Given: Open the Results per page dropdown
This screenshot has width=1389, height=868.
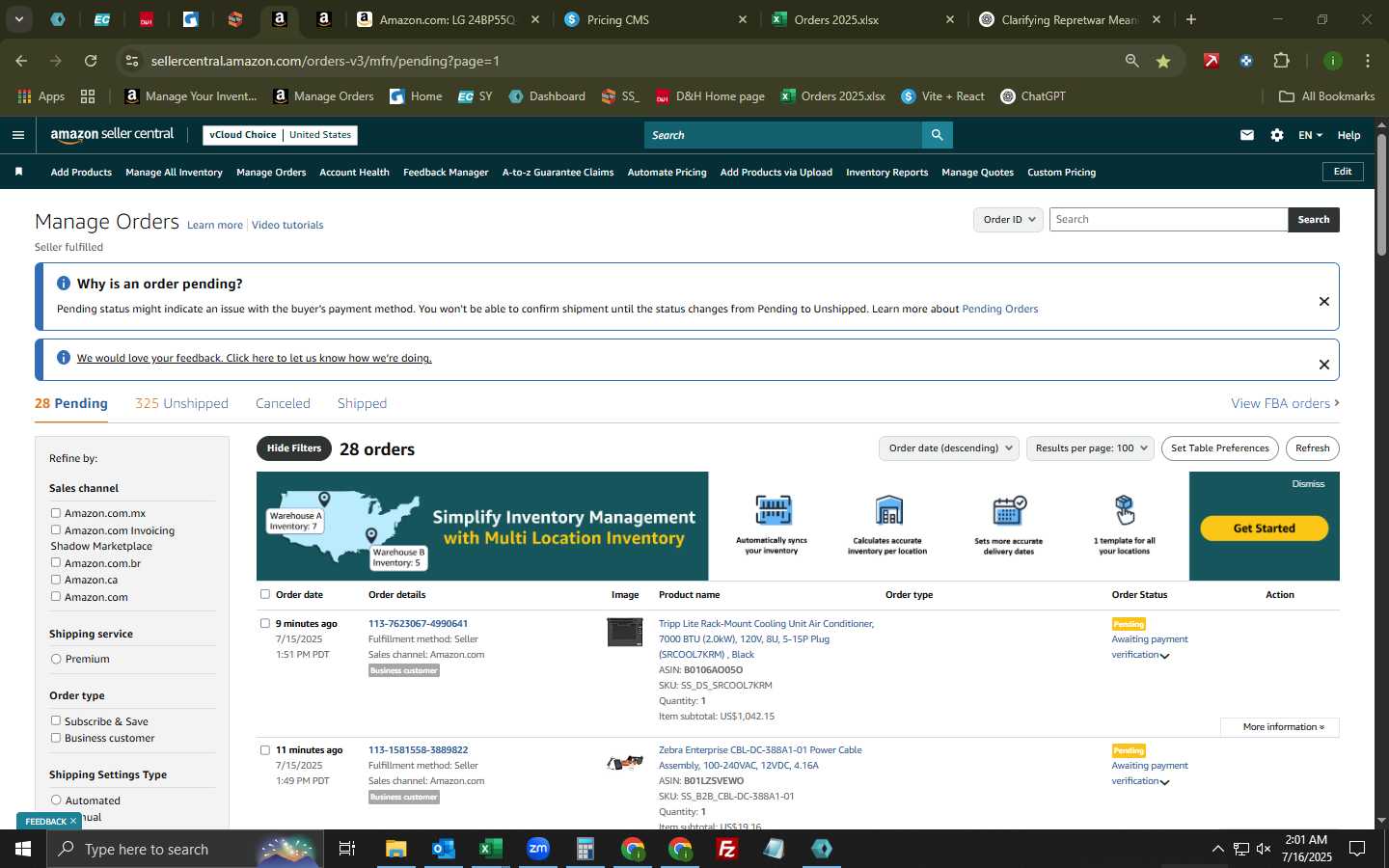Looking at the screenshot, I should (x=1091, y=448).
